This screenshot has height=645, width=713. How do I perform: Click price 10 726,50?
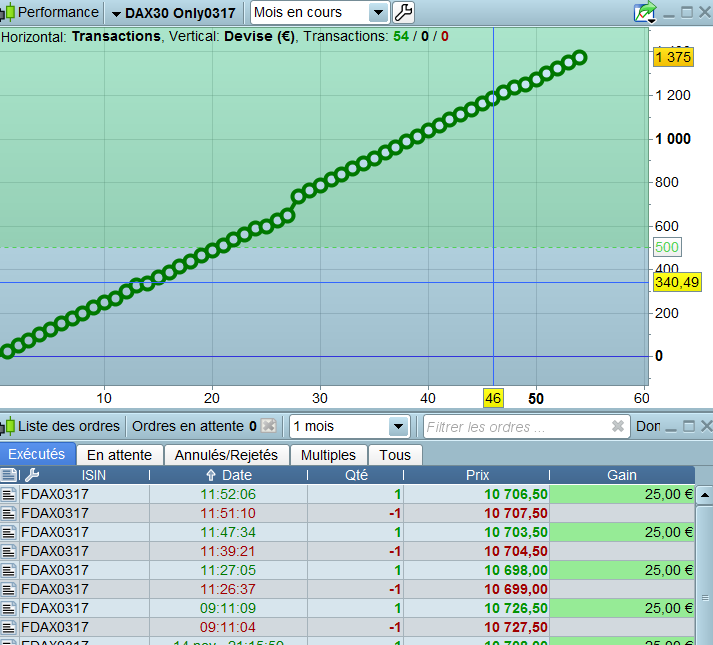(516, 608)
